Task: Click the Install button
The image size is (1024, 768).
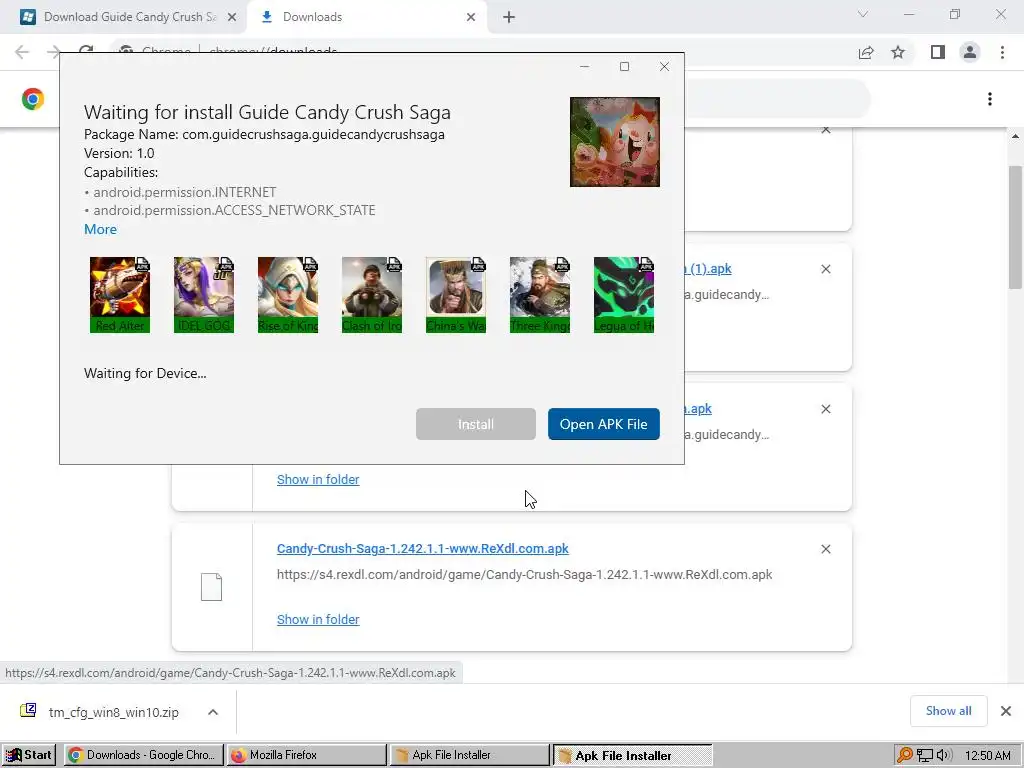Action: [475, 424]
